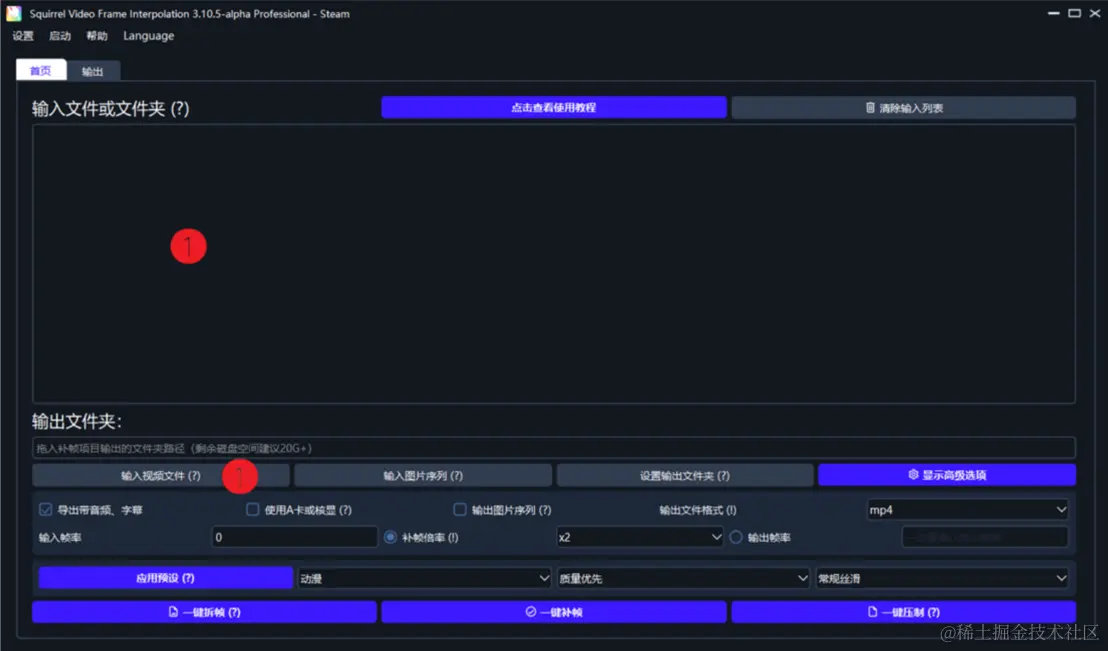The width and height of the screenshot is (1108, 651).
Task: Show advanced options via 显示高级选项
Action: tap(947, 475)
